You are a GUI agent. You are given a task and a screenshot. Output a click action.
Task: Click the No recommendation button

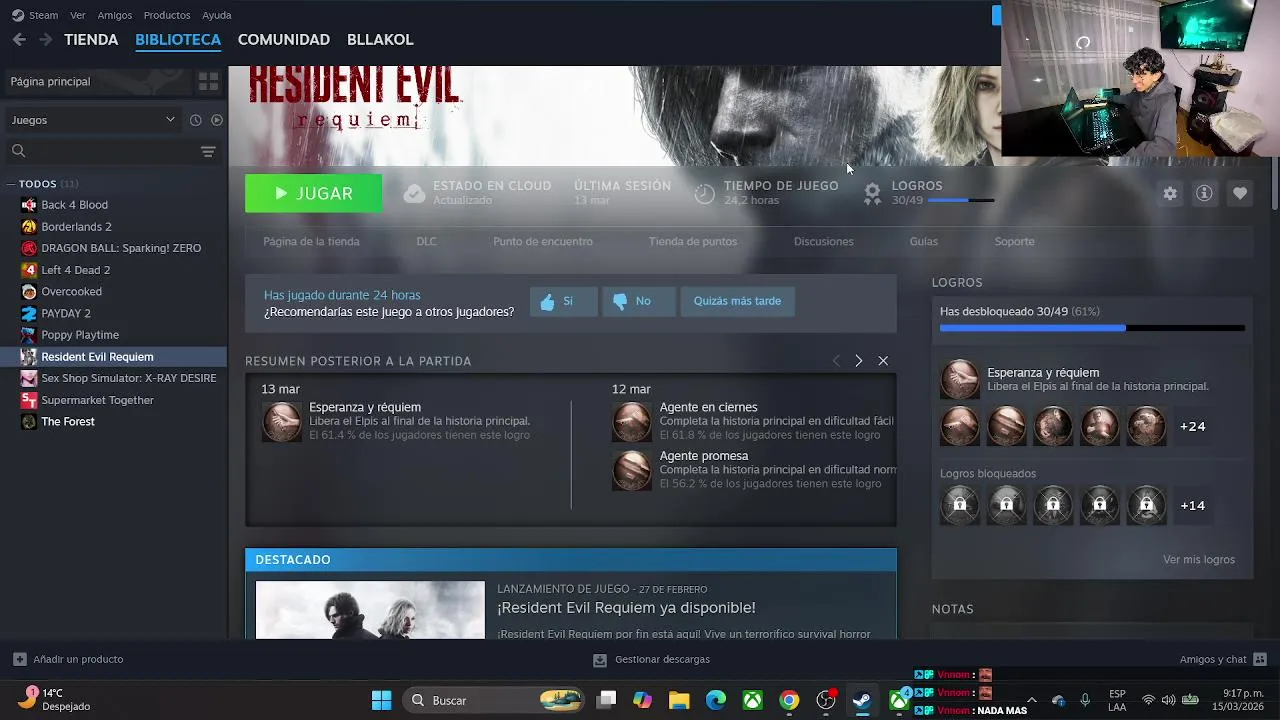(x=639, y=301)
